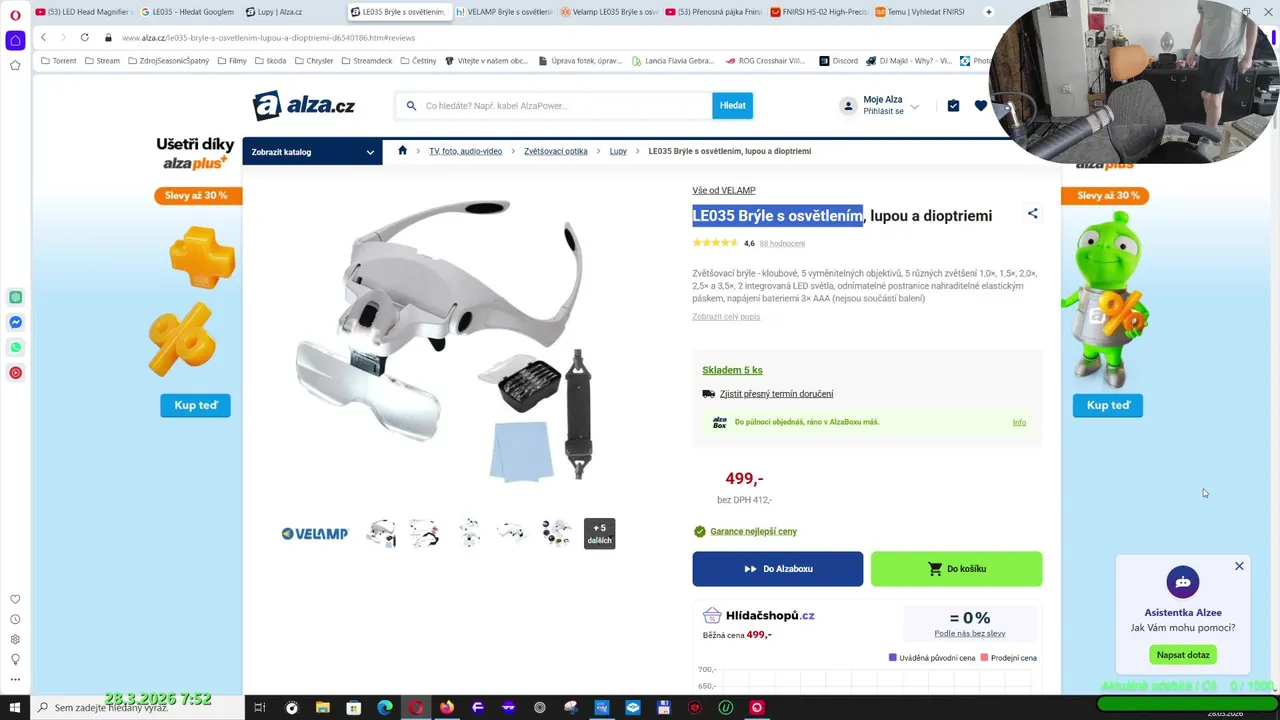Click the address bar URL
The image size is (1280, 720).
tap(268, 38)
